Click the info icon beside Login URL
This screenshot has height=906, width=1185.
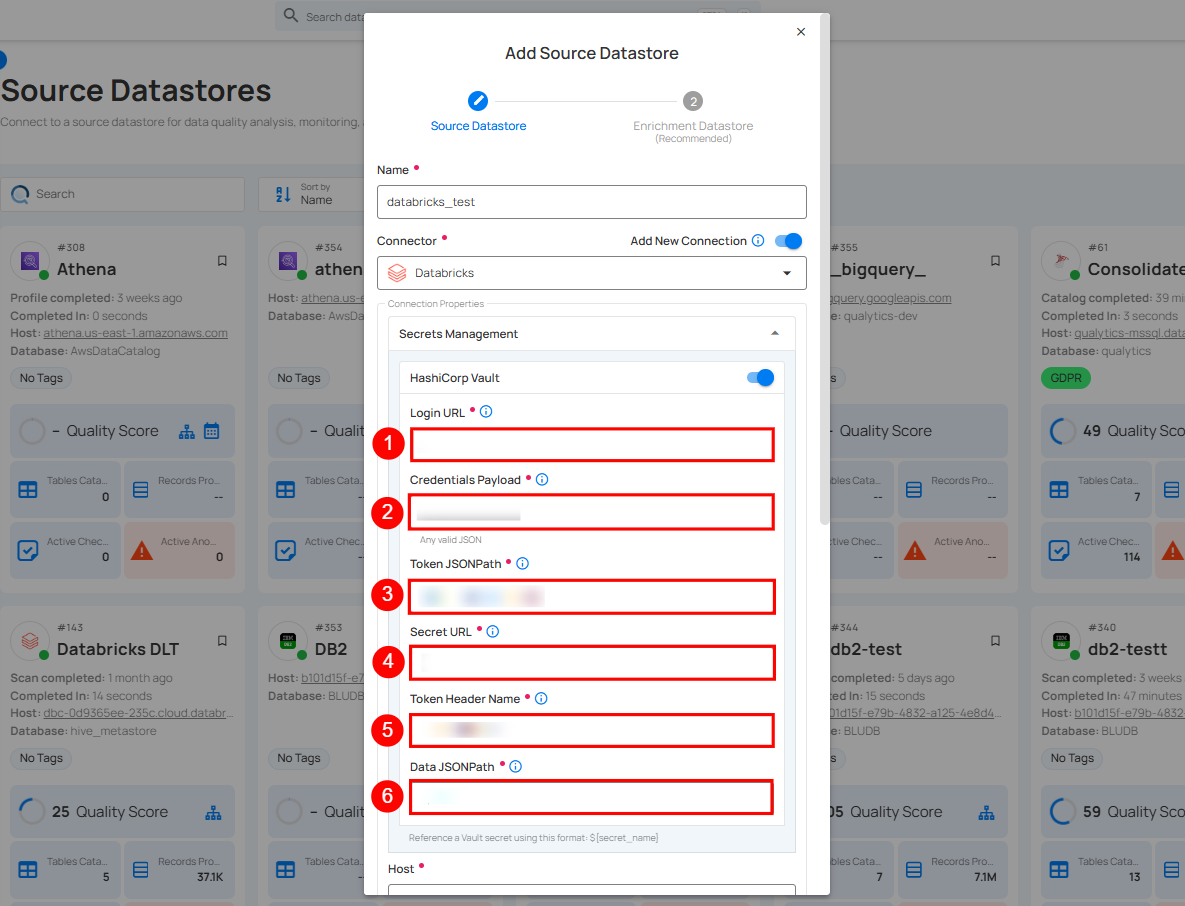[486, 412]
